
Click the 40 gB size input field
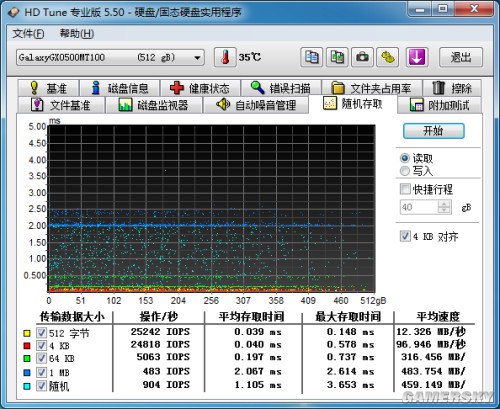[419, 207]
